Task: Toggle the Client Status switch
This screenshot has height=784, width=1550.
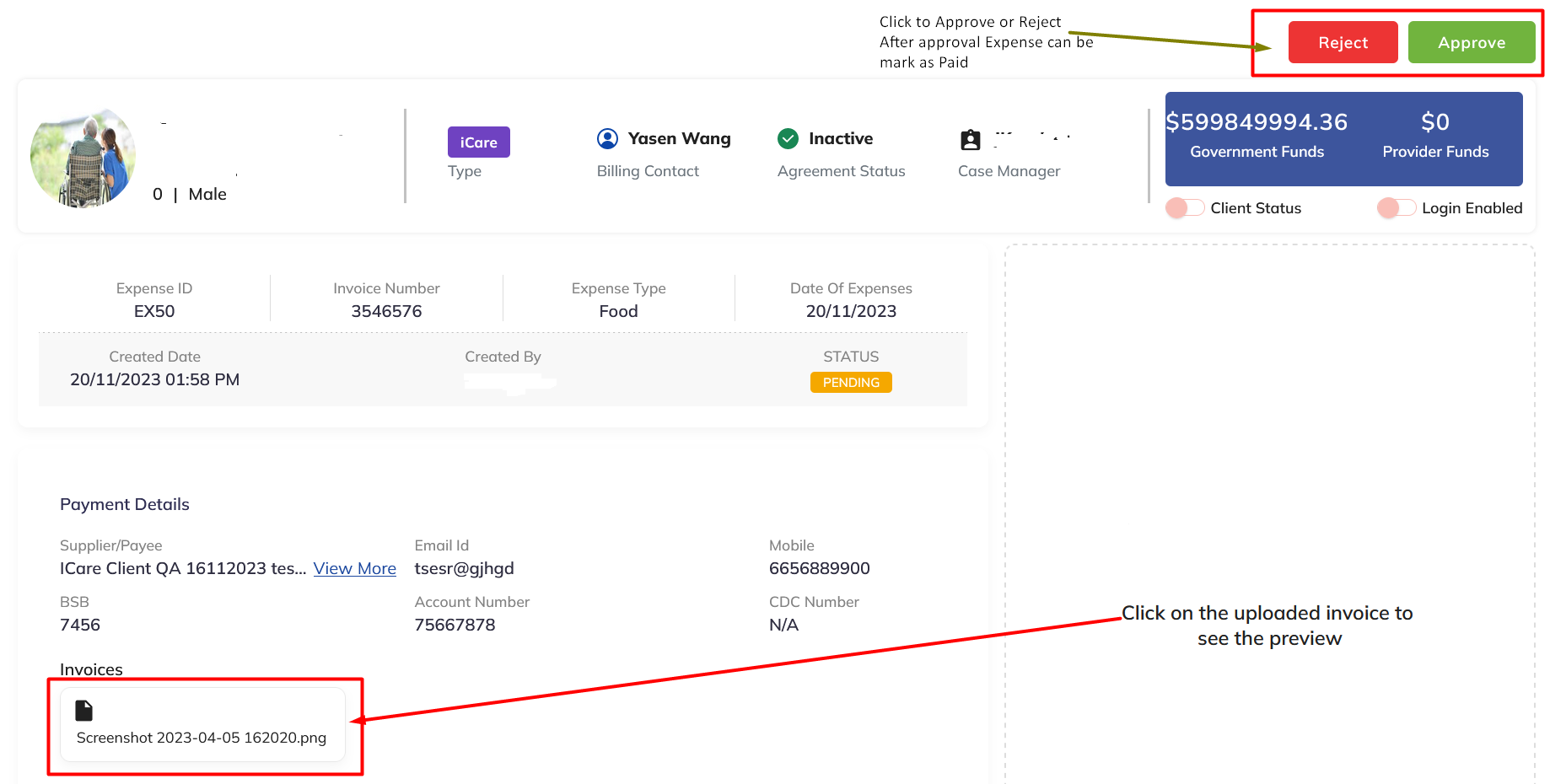Action: [x=1185, y=208]
